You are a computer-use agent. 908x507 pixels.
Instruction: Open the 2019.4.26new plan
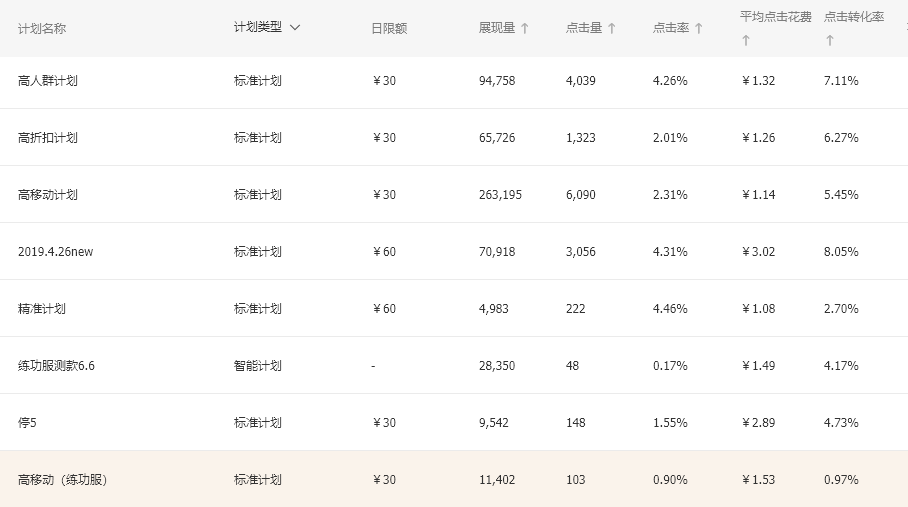pyautogui.click(x=55, y=252)
